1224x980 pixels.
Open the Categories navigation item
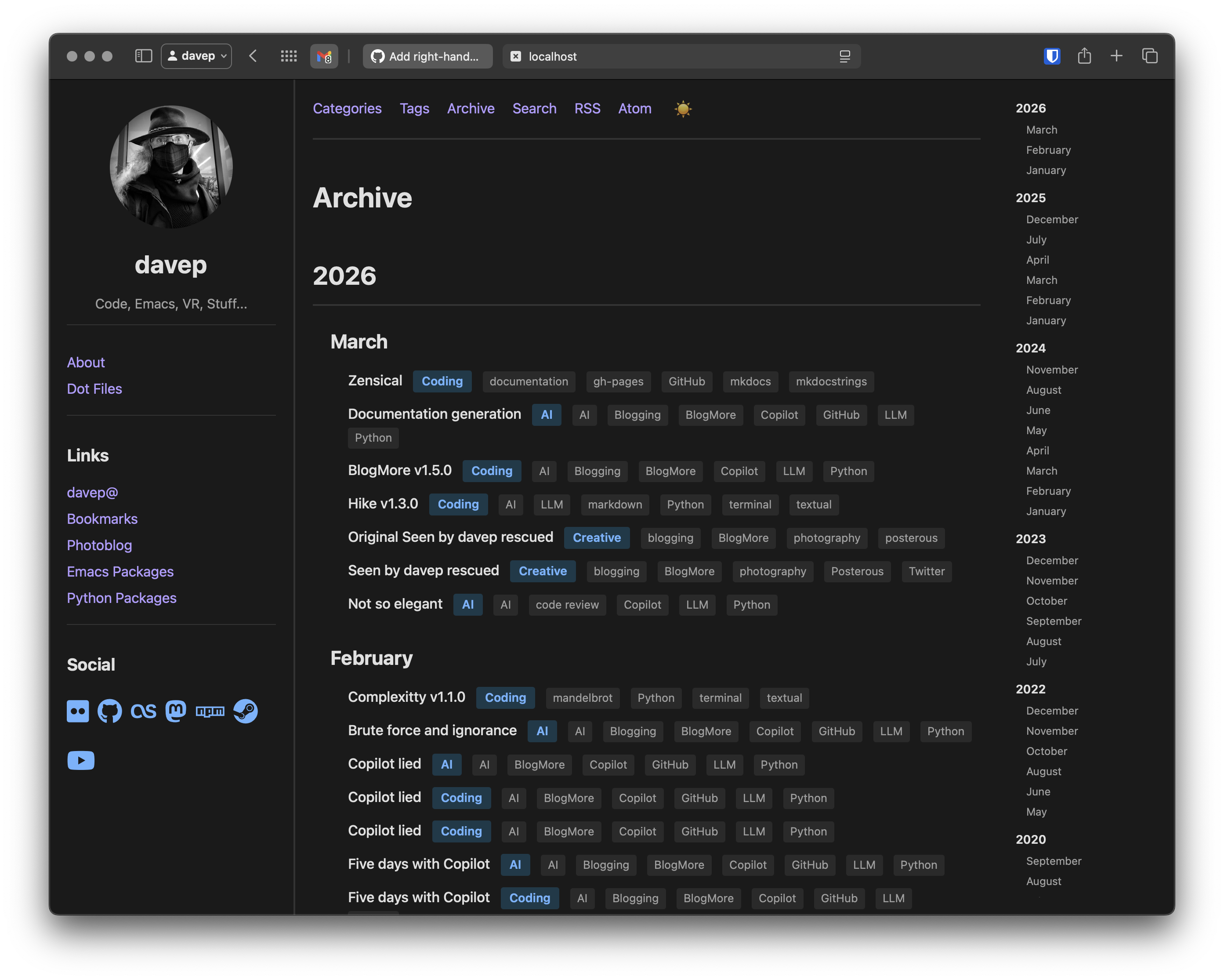coord(347,109)
